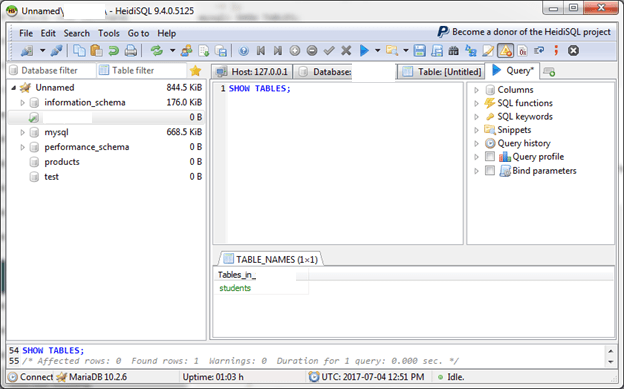
Task: Click the paste toolbar icon
Action: pyautogui.click(x=96, y=51)
